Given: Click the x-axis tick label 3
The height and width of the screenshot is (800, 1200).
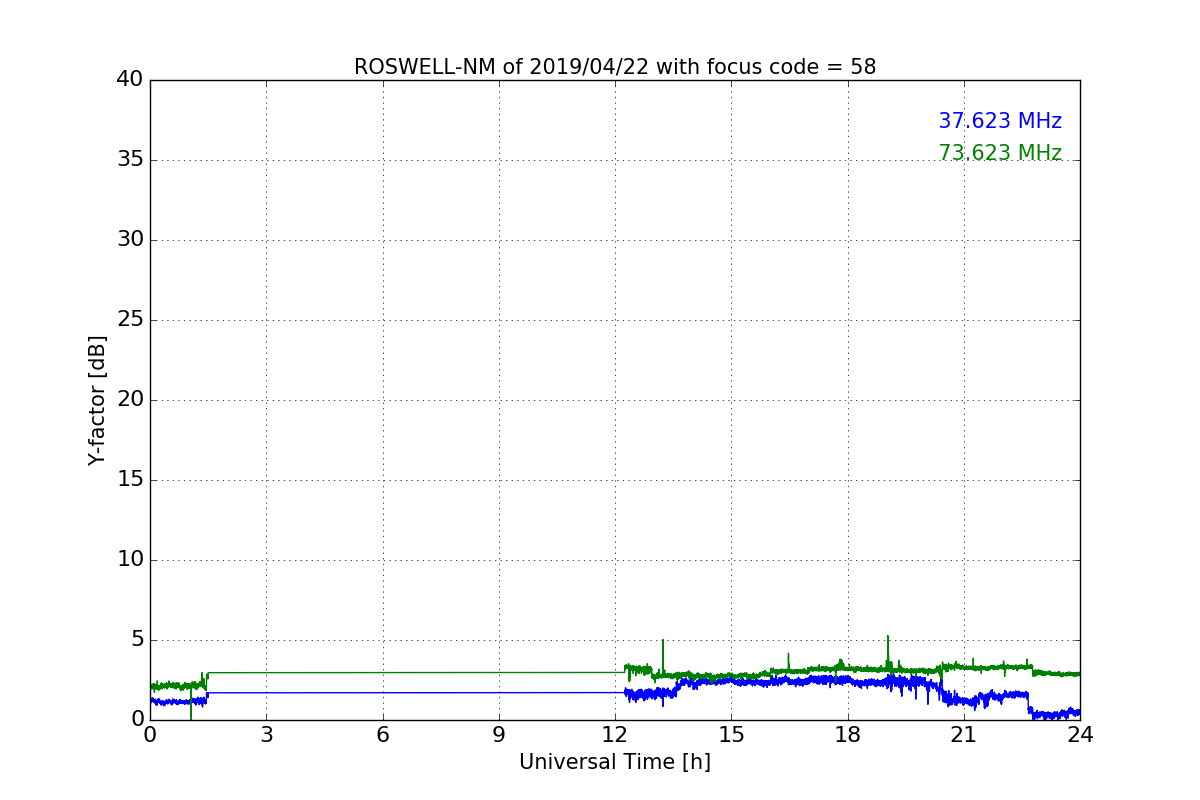Looking at the screenshot, I should (x=266, y=735).
